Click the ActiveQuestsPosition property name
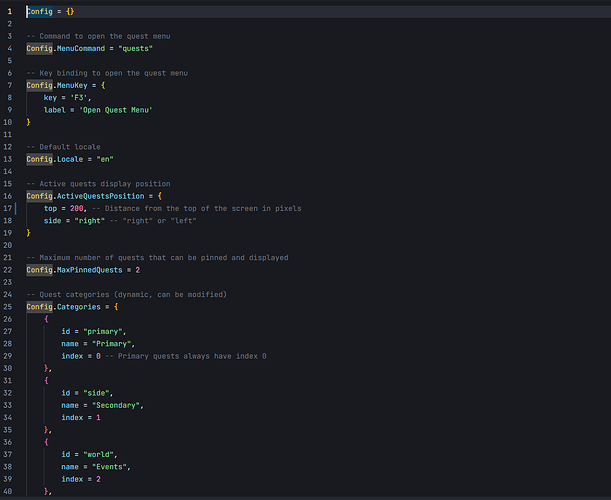Screen dimensions: 611x500 (x=101, y=196)
